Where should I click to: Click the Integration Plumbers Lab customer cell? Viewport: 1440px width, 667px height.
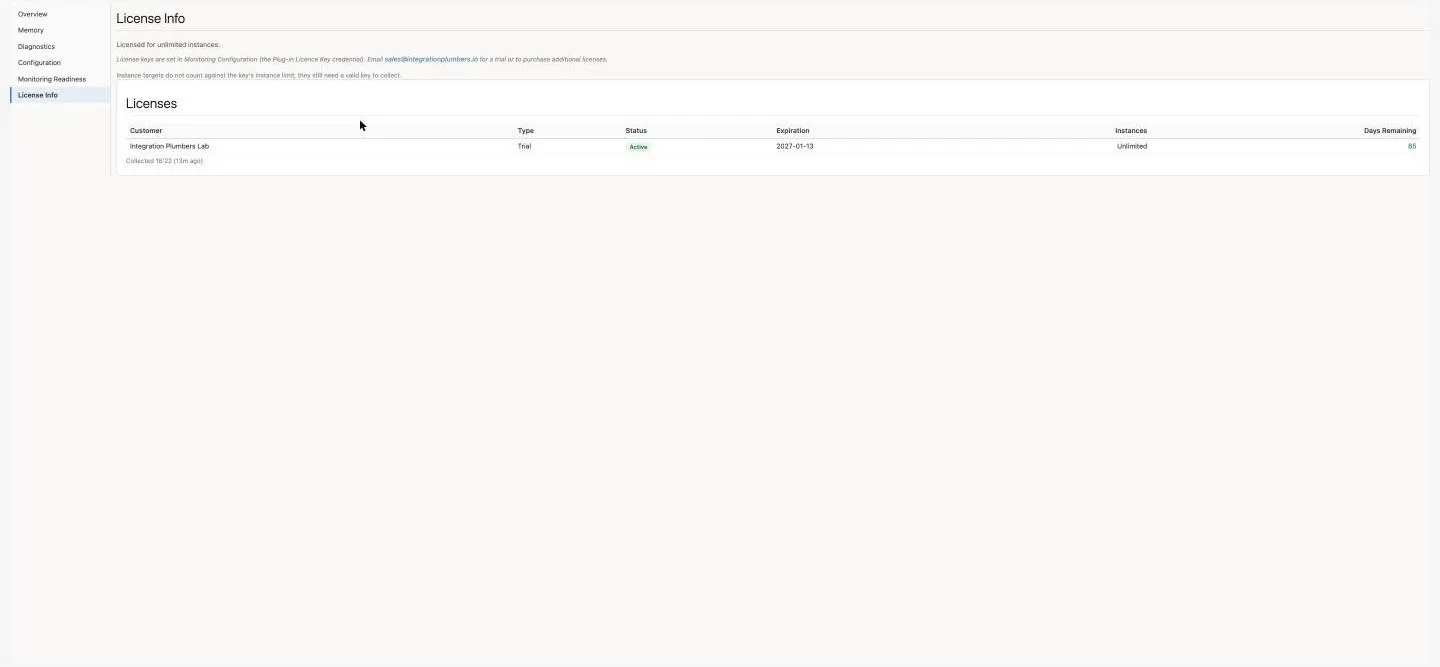pyautogui.click(x=169, y=146)
